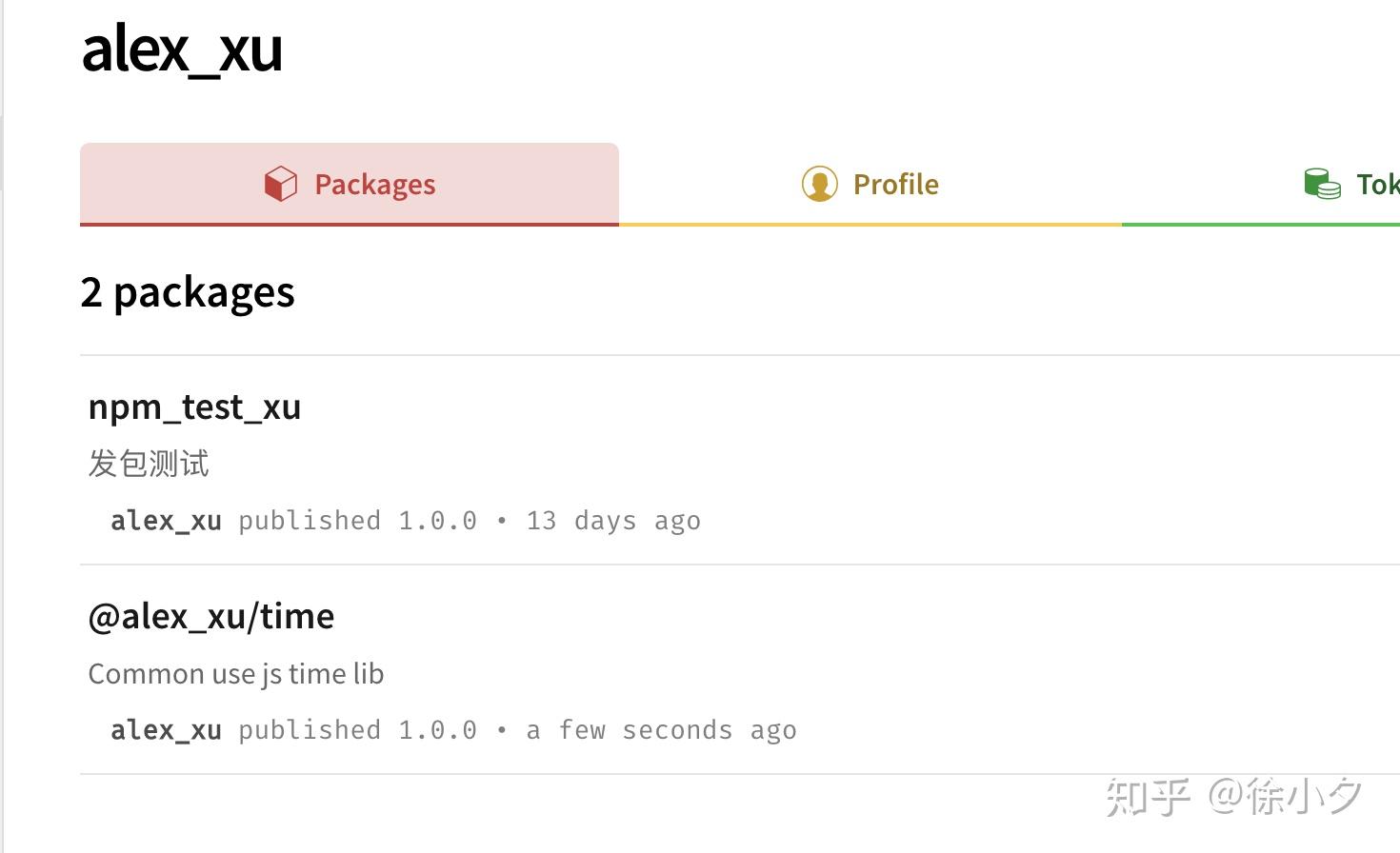Click the red package box icon
The width and height of the screenshot is (1400, 853).
(281, 184)
